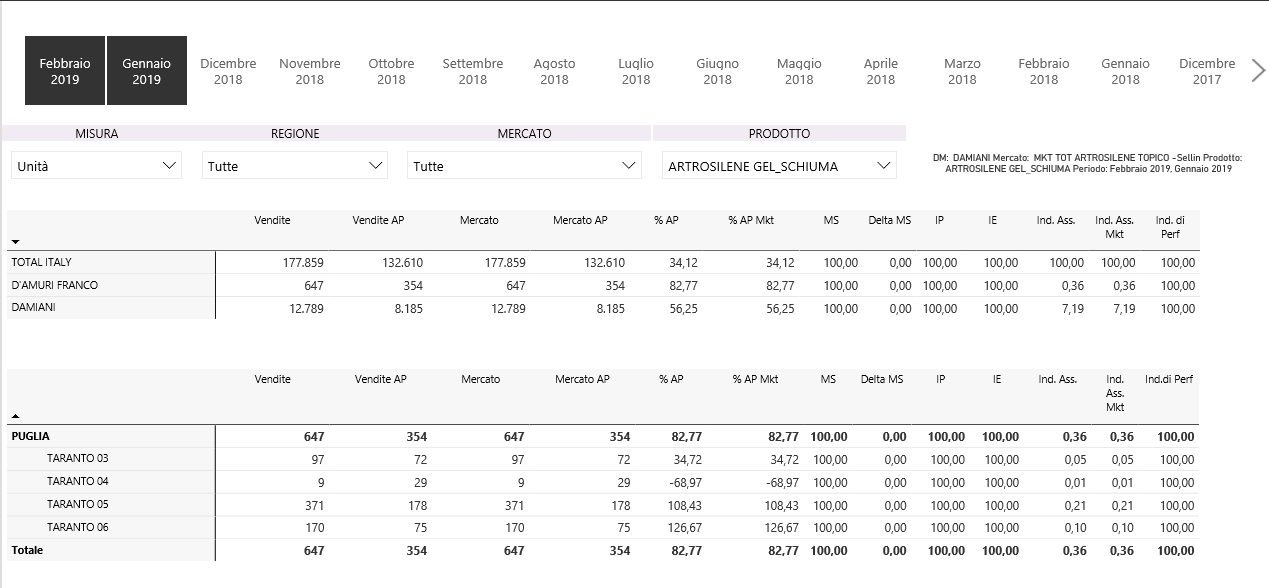Choose the Settembre 2018 period tab
The width and height of the screenshot is (1269, 588).
click(473, 71)
